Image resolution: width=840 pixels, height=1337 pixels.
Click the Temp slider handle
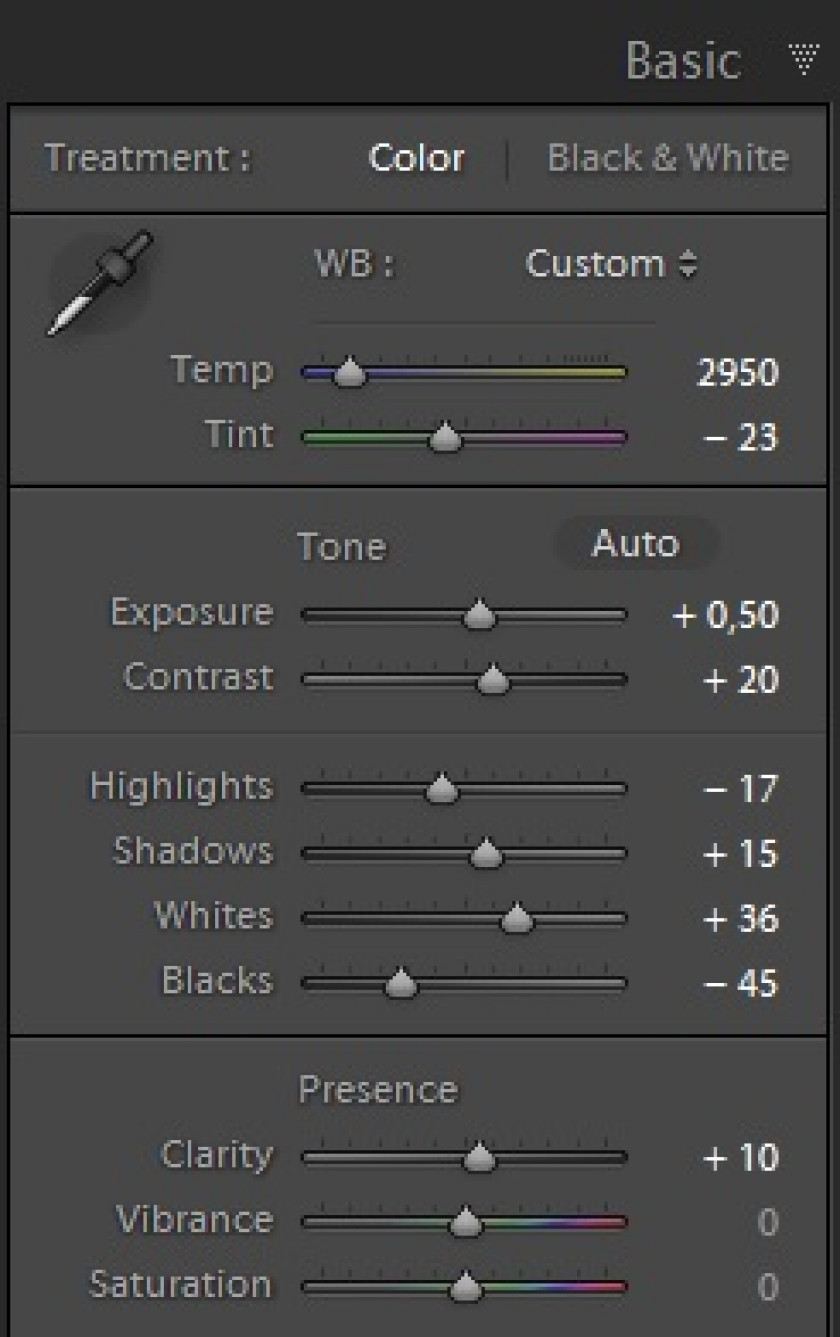click(x=349, y=373)
